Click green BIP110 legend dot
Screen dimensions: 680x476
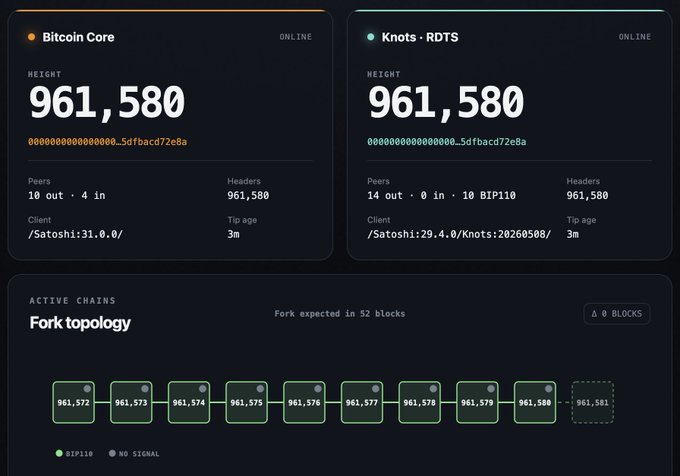59,453
